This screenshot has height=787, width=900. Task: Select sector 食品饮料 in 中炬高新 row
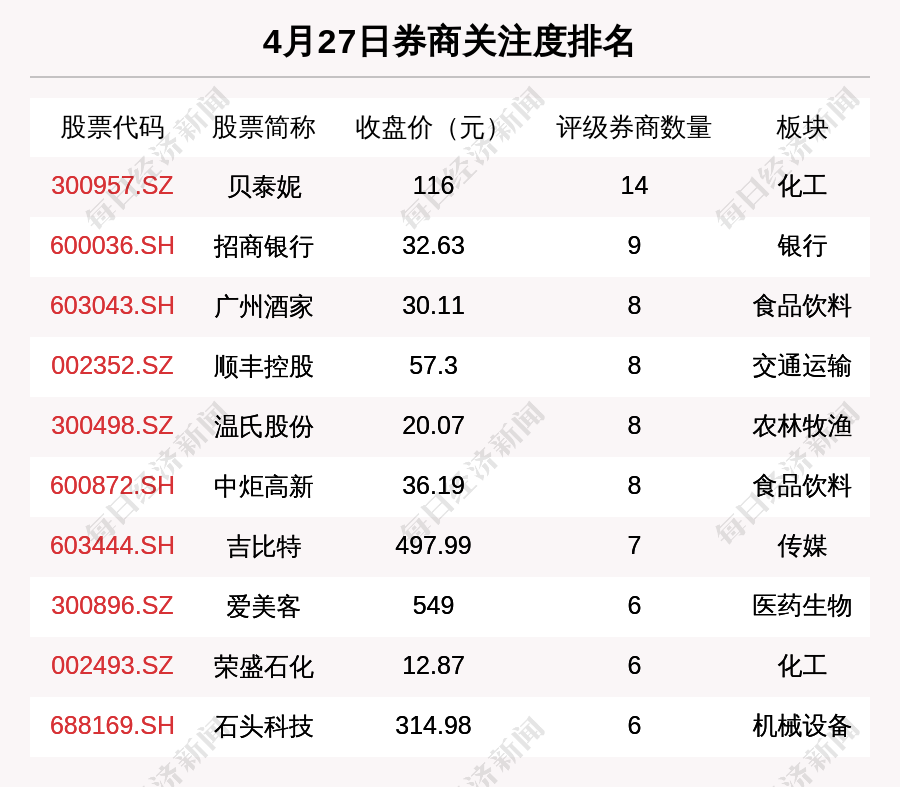[x=802, y=486]
